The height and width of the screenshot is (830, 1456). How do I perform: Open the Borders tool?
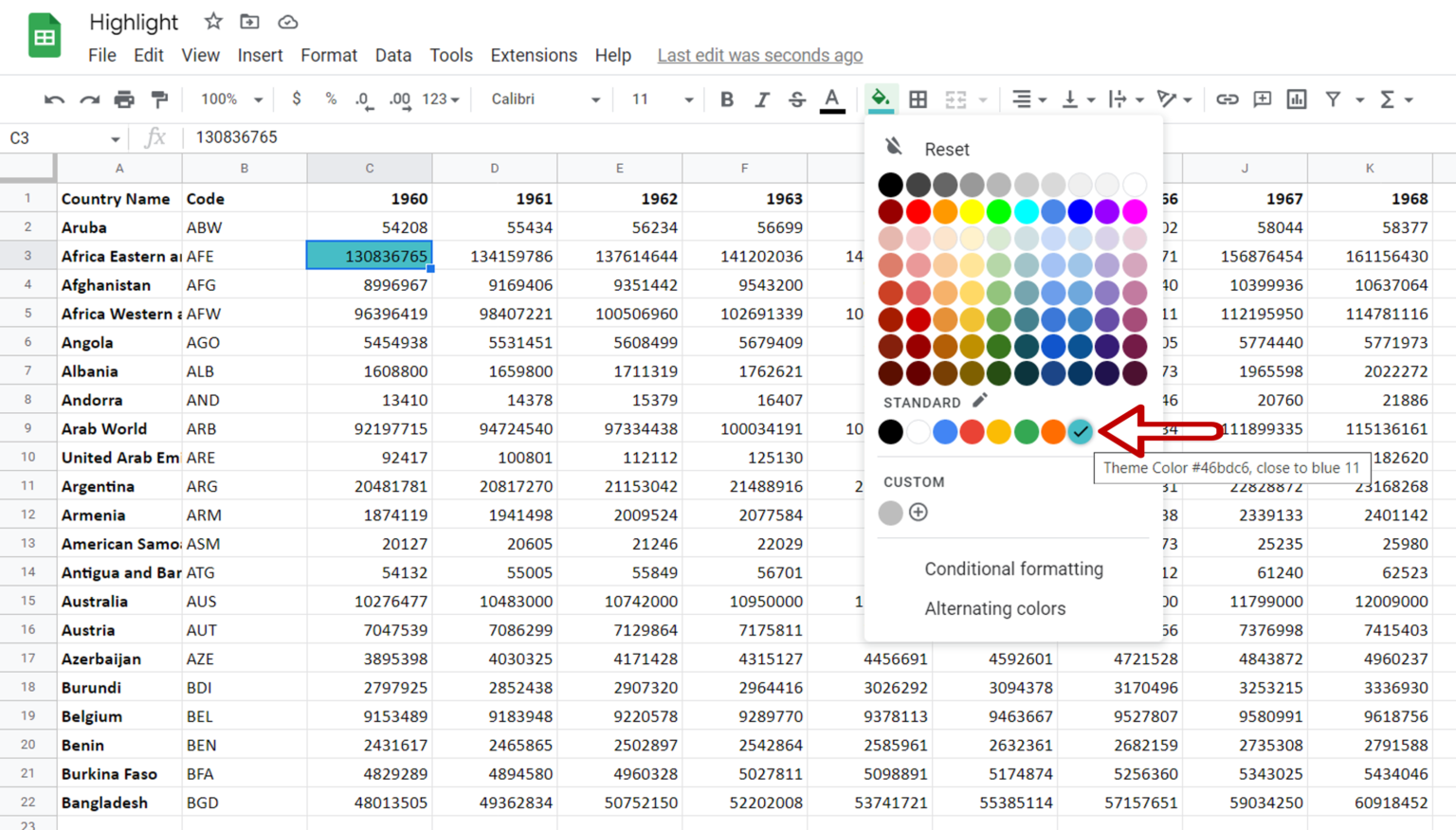pyautogui.click(x=918, y=99)
